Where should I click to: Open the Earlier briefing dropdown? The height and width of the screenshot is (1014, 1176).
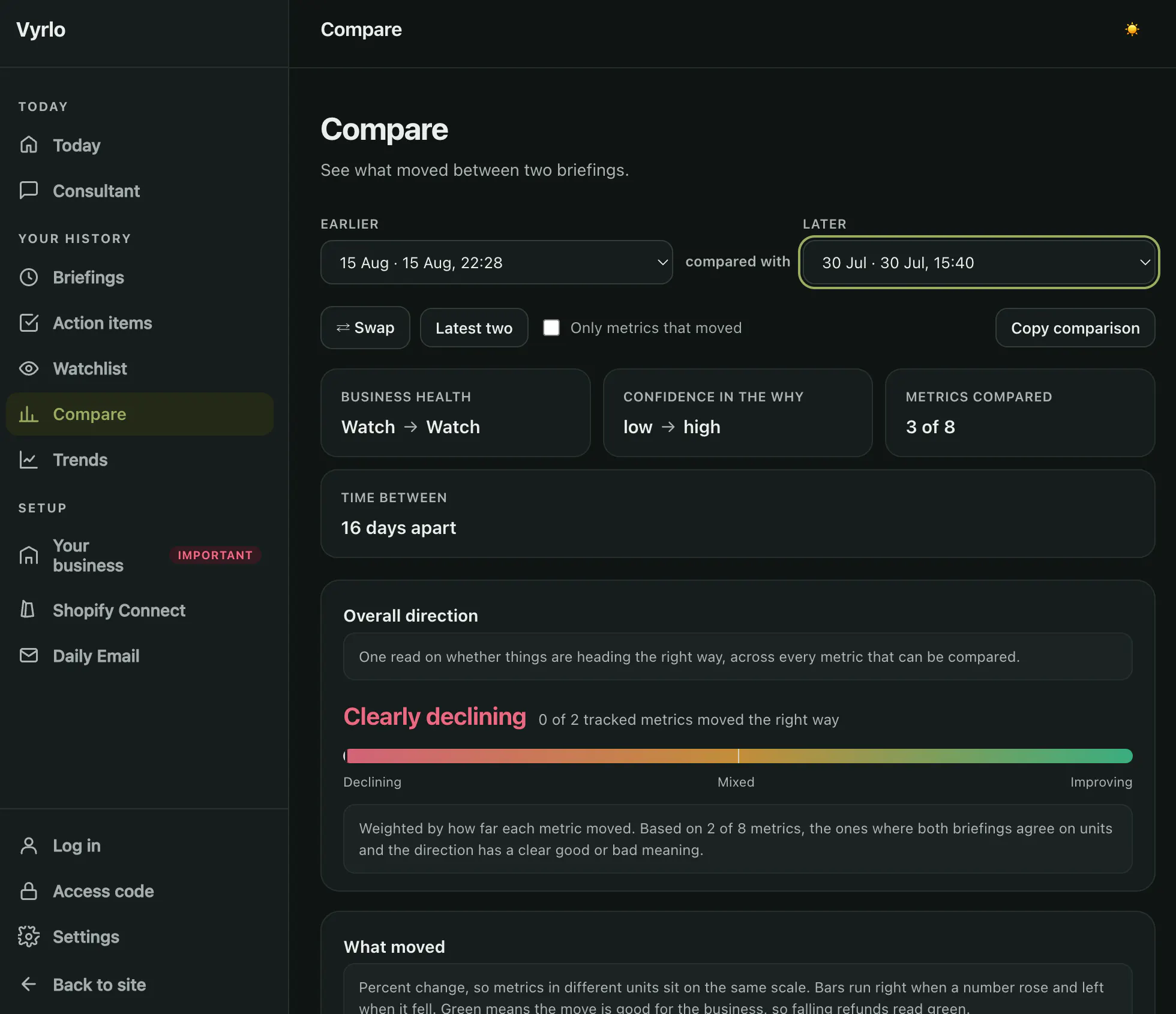(496, 262)
